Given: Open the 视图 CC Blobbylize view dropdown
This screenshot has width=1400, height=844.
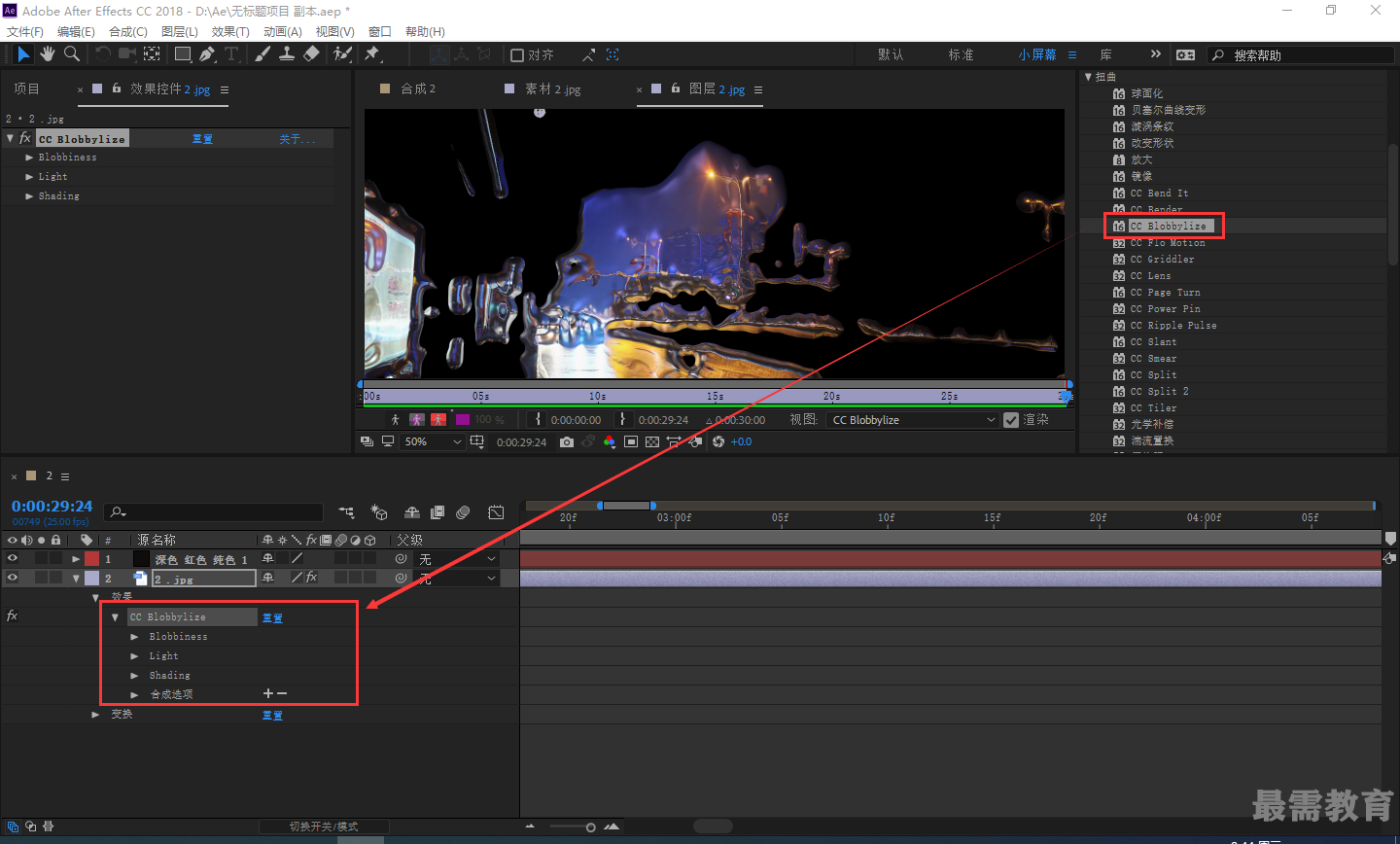Looking at the screenshot, I should click(x=914, y=420).
